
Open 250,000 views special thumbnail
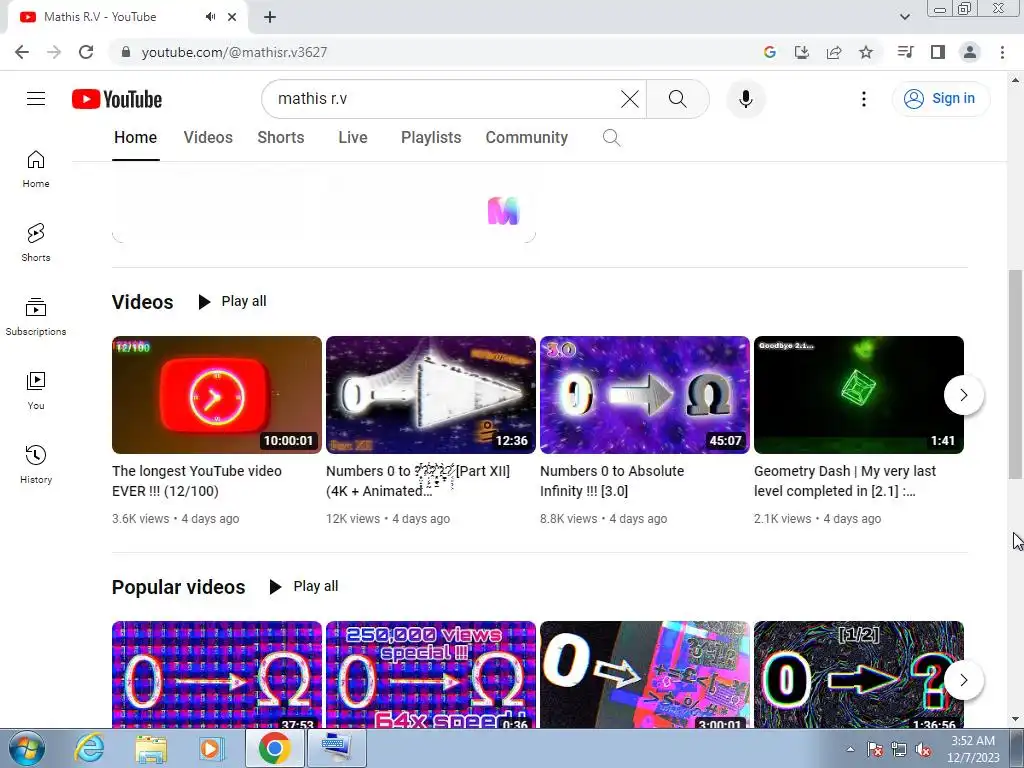pyautogui.click(x=431, y=675)
